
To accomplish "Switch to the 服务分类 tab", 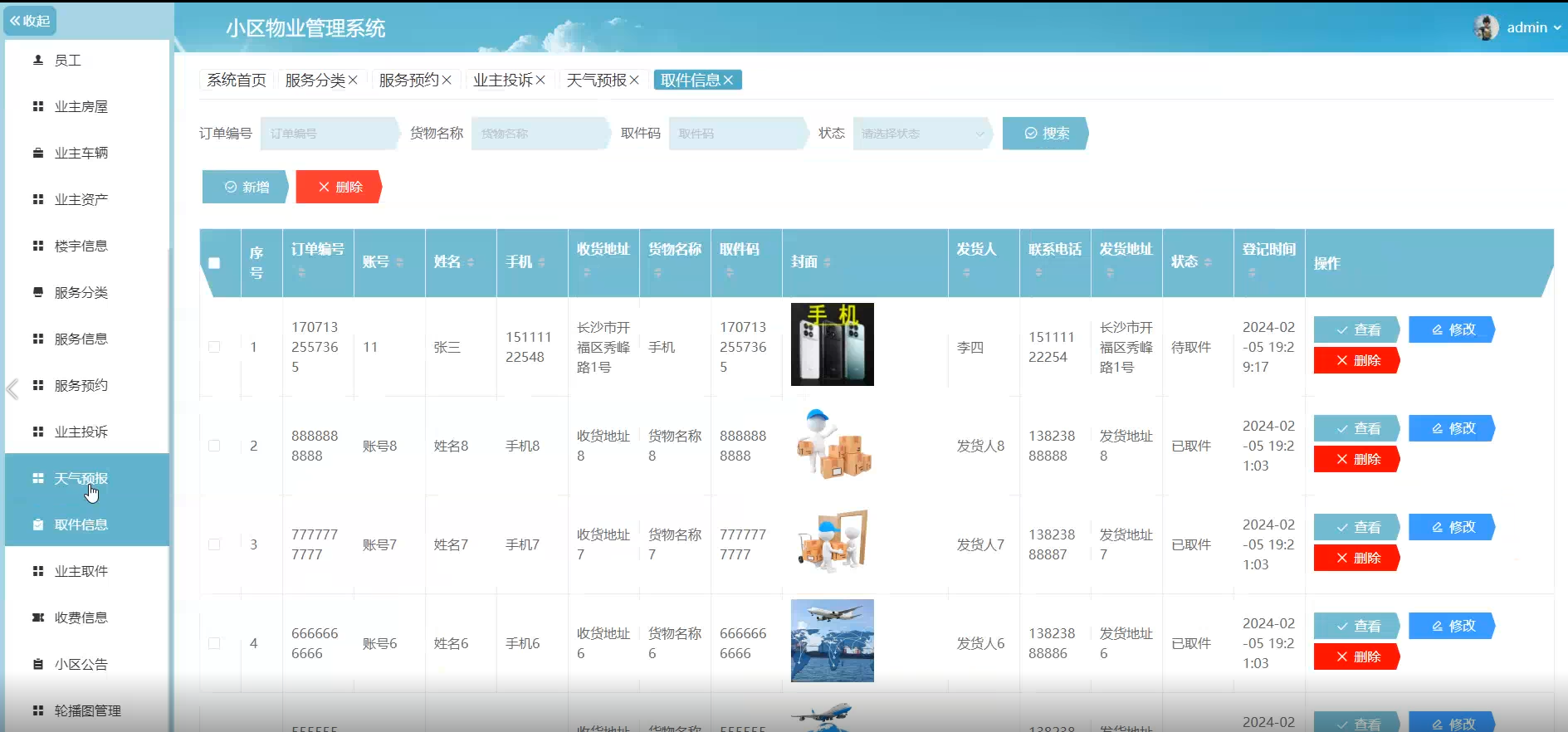I will click(315, 81).
